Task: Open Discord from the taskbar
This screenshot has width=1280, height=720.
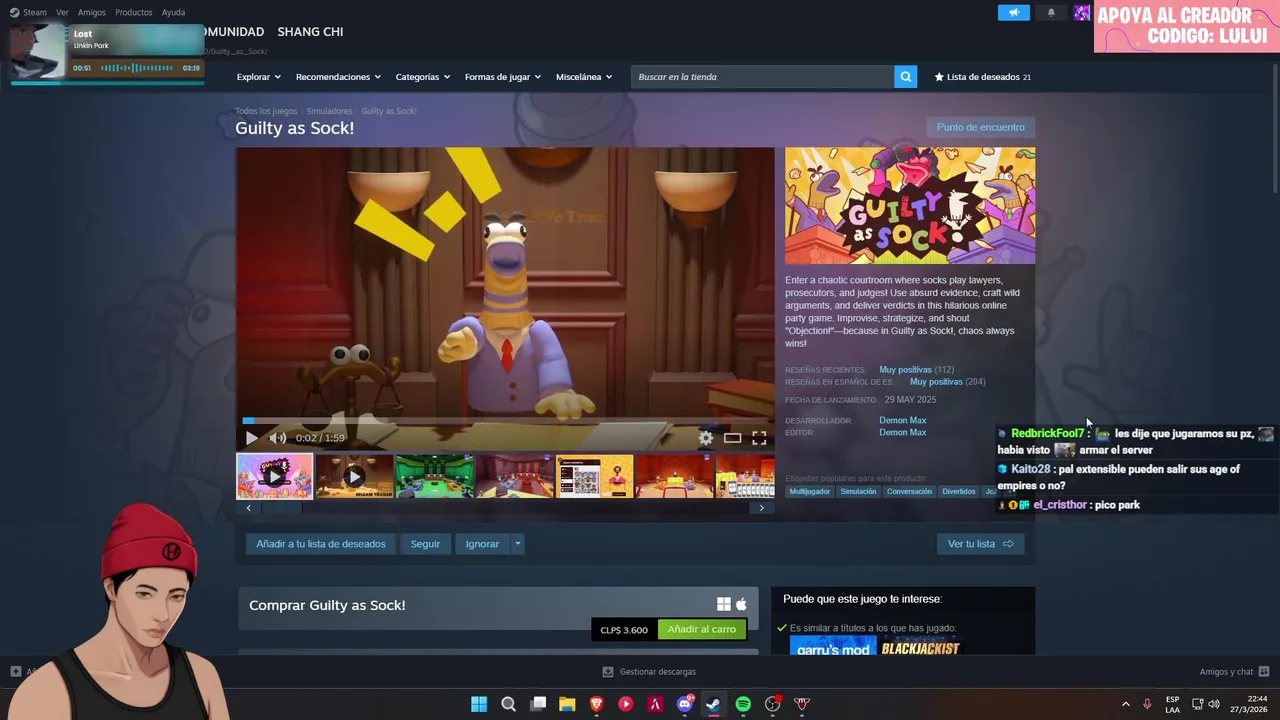Action: pyautogui.click(x=685, y=704)
